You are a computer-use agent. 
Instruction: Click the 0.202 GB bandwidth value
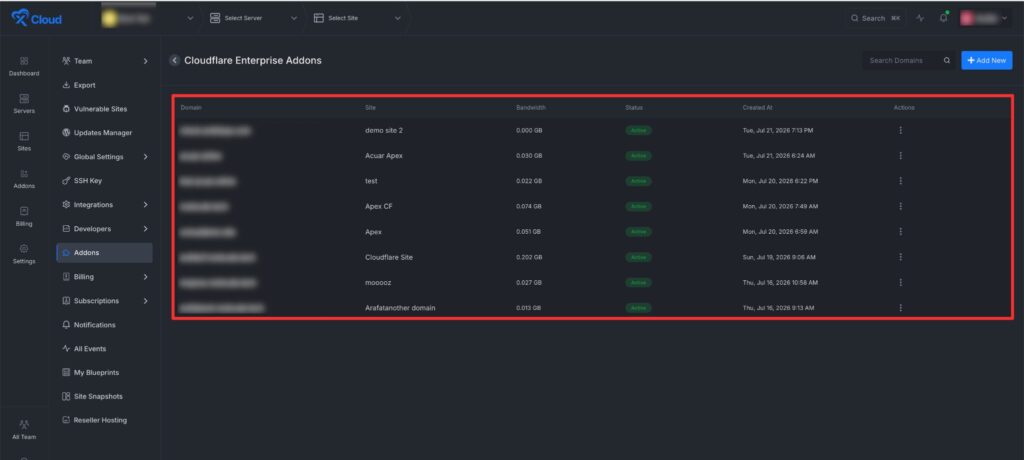529,257
